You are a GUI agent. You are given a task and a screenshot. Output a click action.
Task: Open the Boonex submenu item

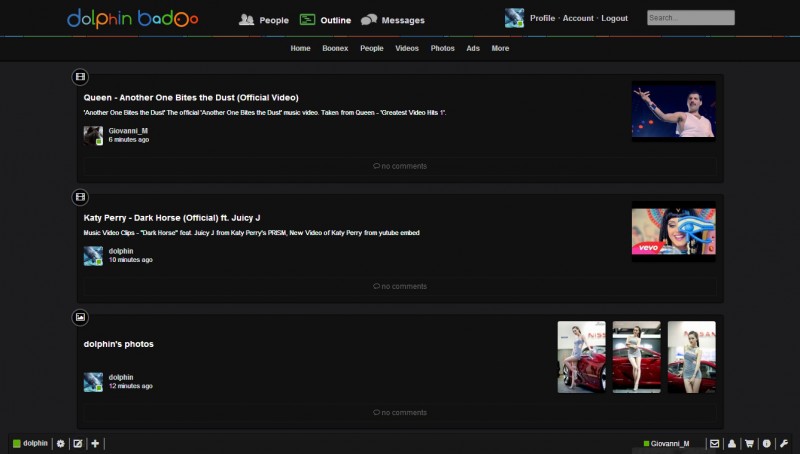coord(335,48)
